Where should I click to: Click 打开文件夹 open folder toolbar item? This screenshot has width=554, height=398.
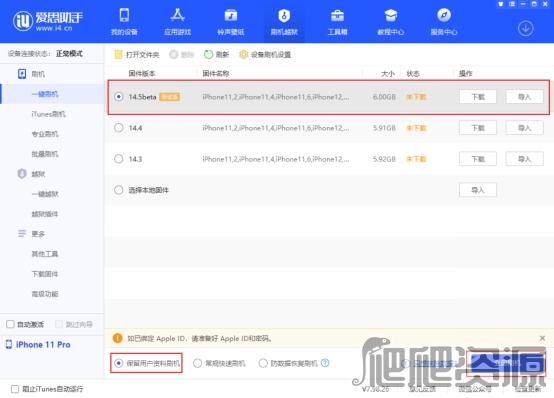[x=137, y=54]
